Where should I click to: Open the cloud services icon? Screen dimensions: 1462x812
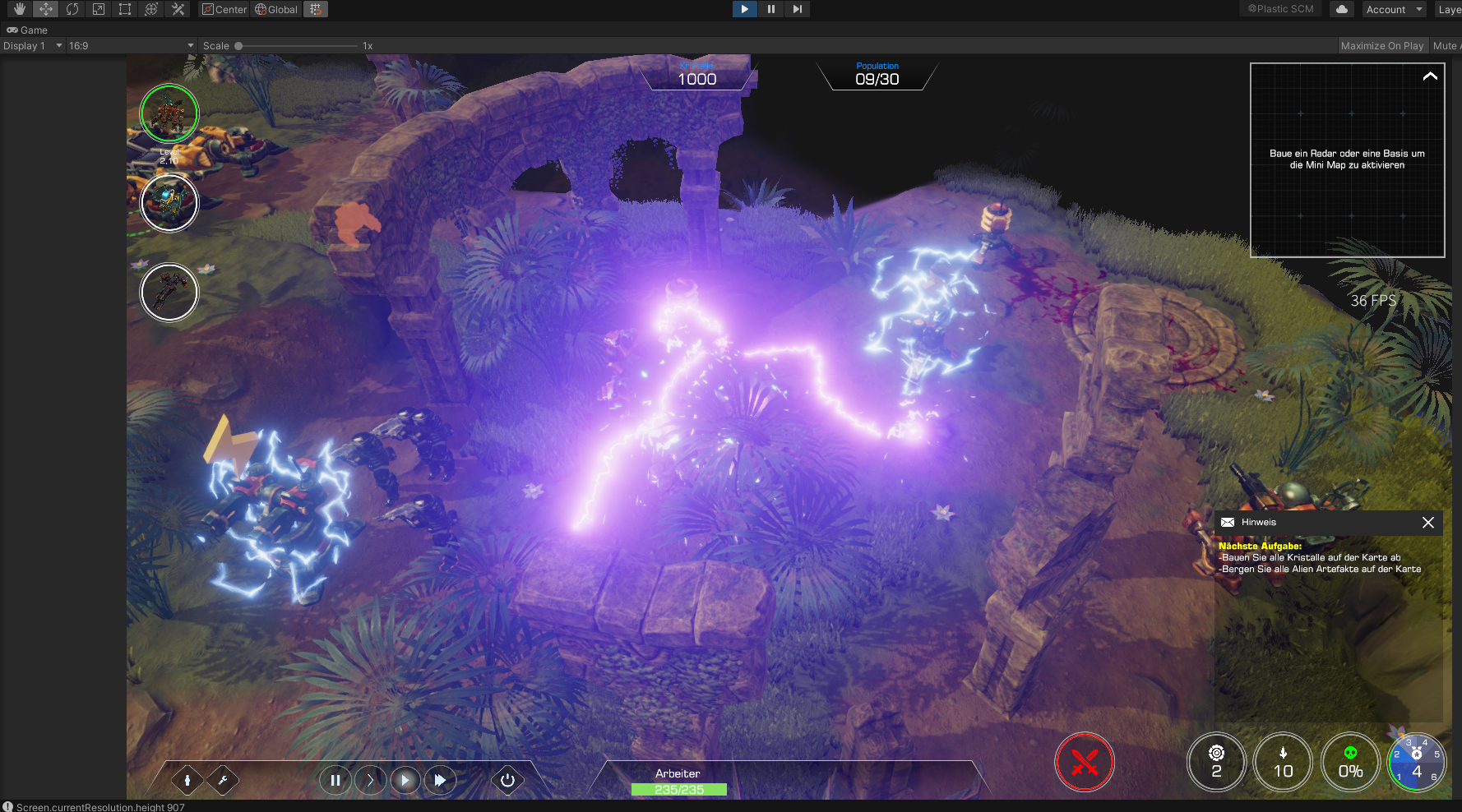[1342, 9]
